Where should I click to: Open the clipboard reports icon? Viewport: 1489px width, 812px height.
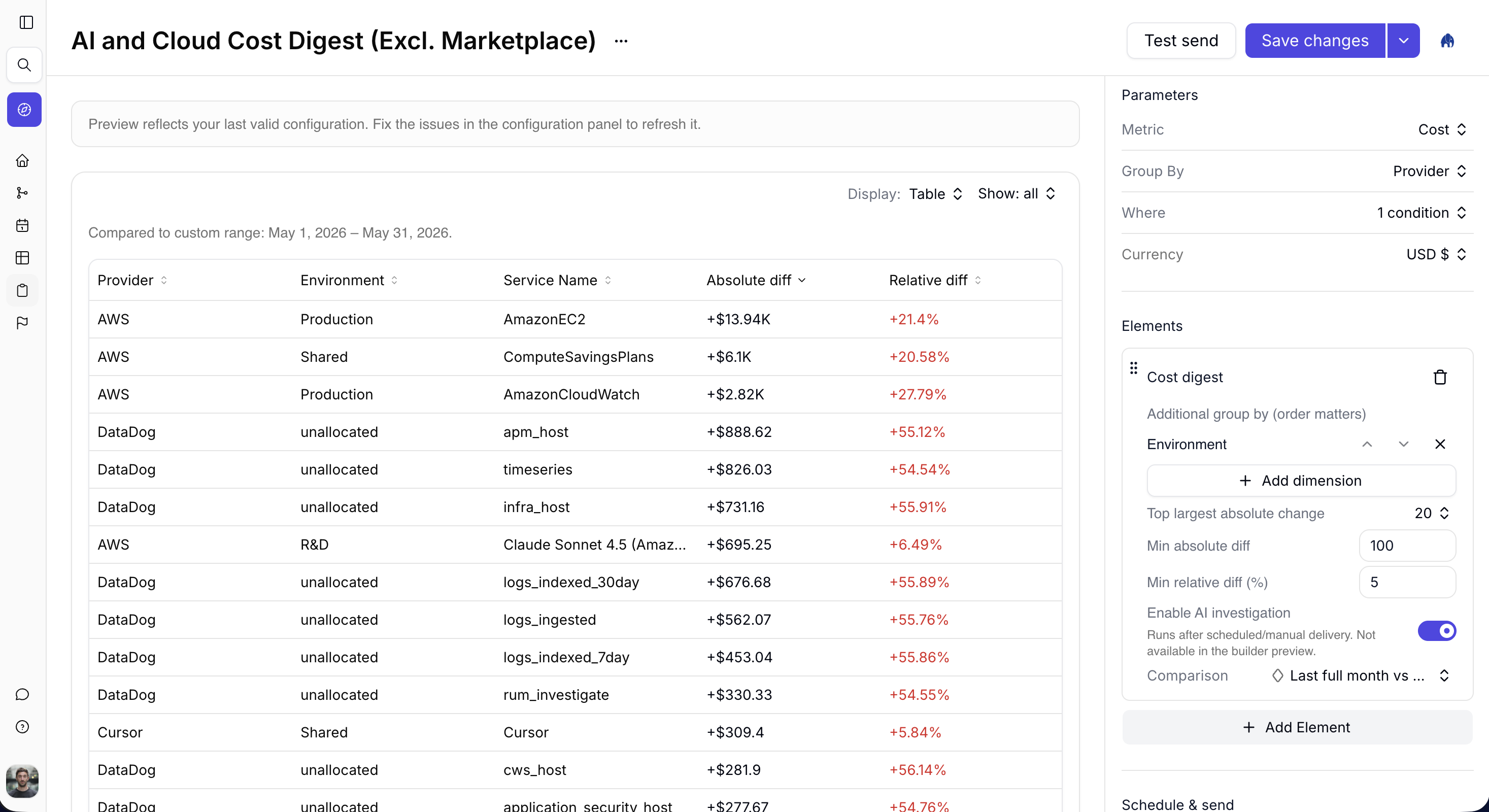coord(22,290)
